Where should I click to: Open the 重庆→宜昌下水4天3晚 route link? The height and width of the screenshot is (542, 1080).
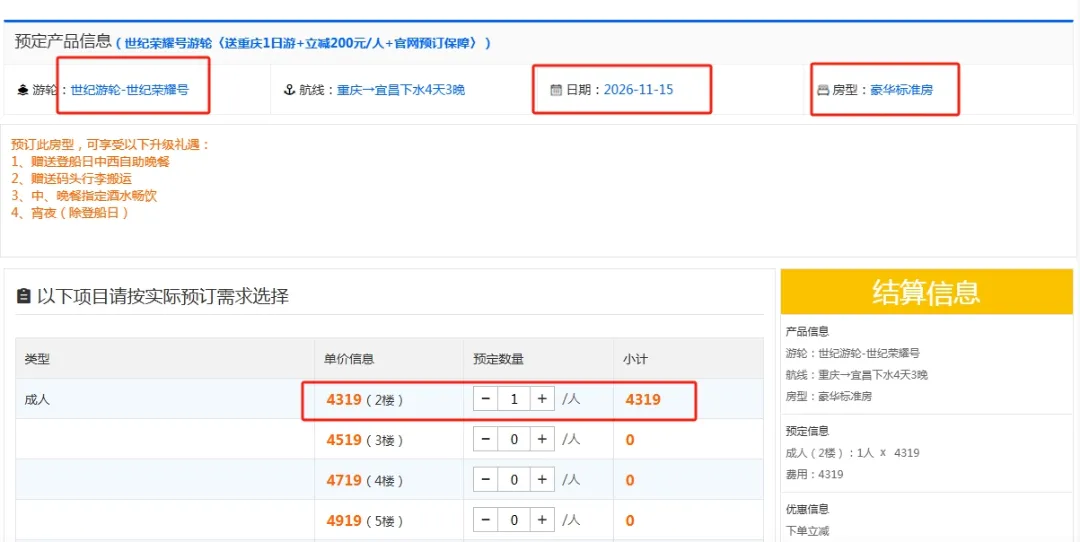[401, 90]
